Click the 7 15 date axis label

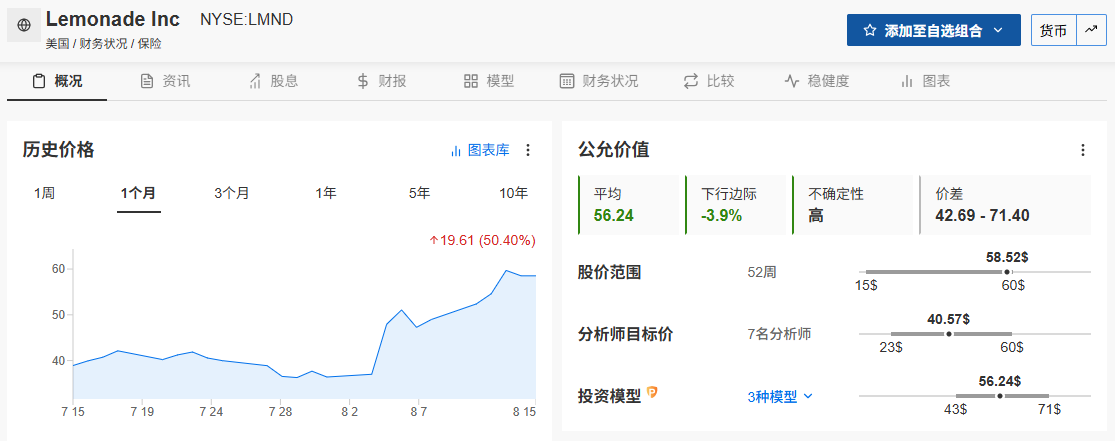[73, 412]
